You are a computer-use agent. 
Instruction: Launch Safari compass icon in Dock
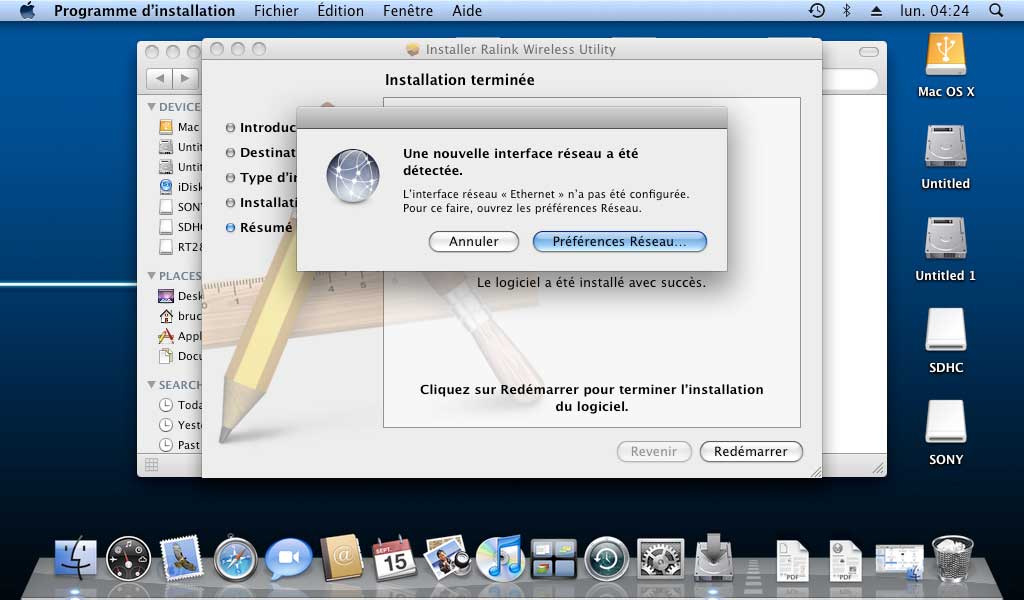[x=235, y=559]
